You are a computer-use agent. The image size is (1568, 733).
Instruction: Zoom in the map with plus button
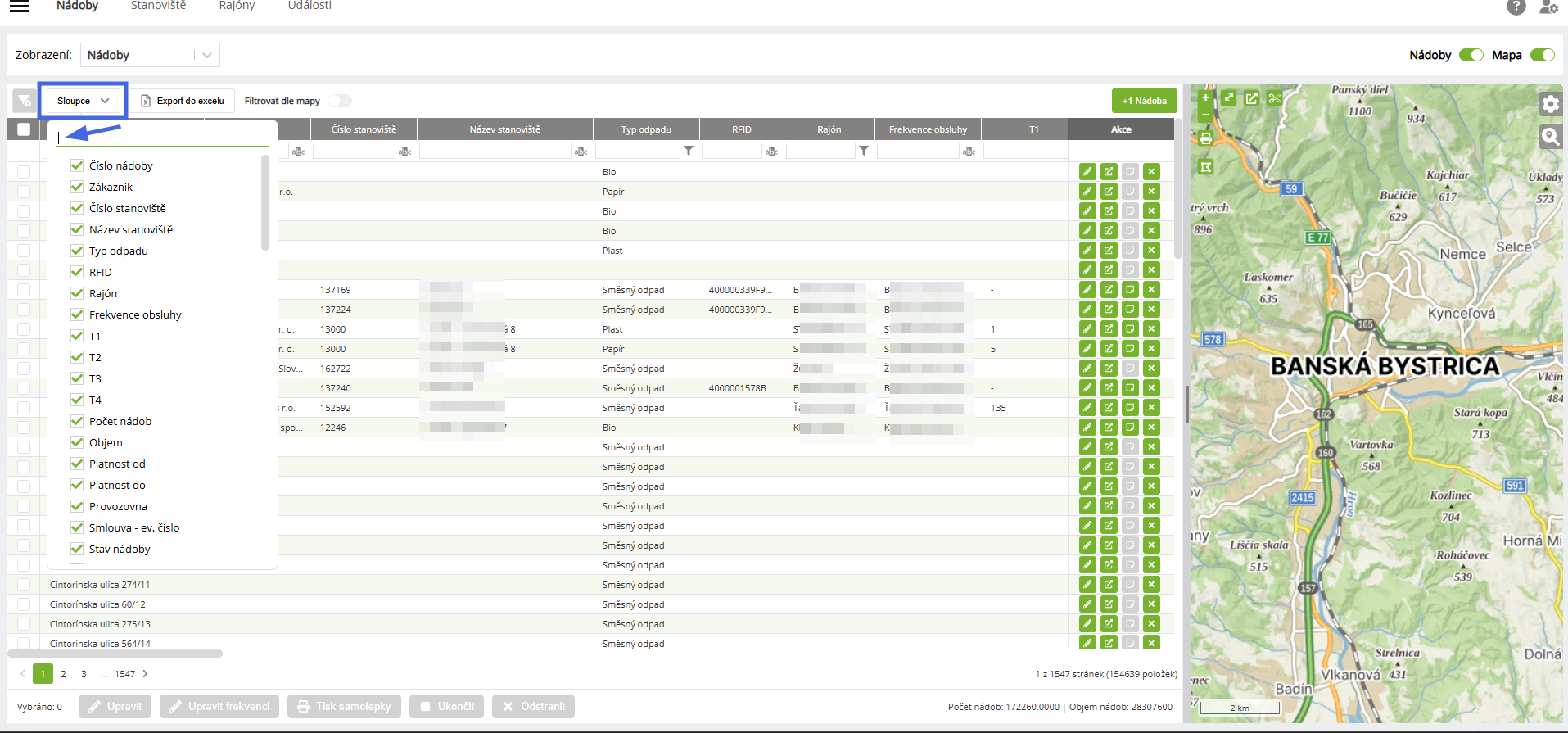[x=1205, y=97]
